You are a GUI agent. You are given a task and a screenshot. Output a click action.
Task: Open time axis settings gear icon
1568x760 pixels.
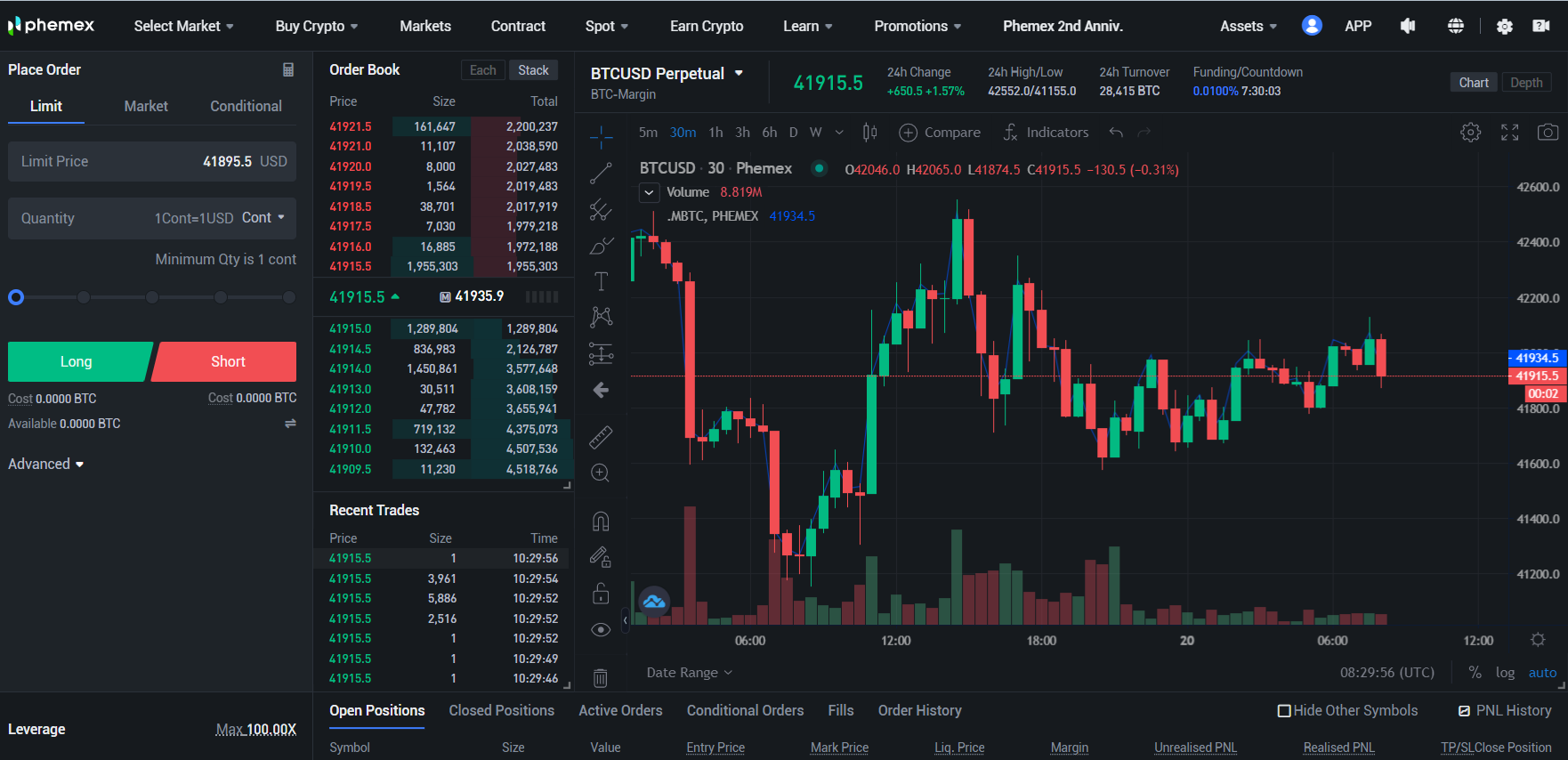point(1538,640)
